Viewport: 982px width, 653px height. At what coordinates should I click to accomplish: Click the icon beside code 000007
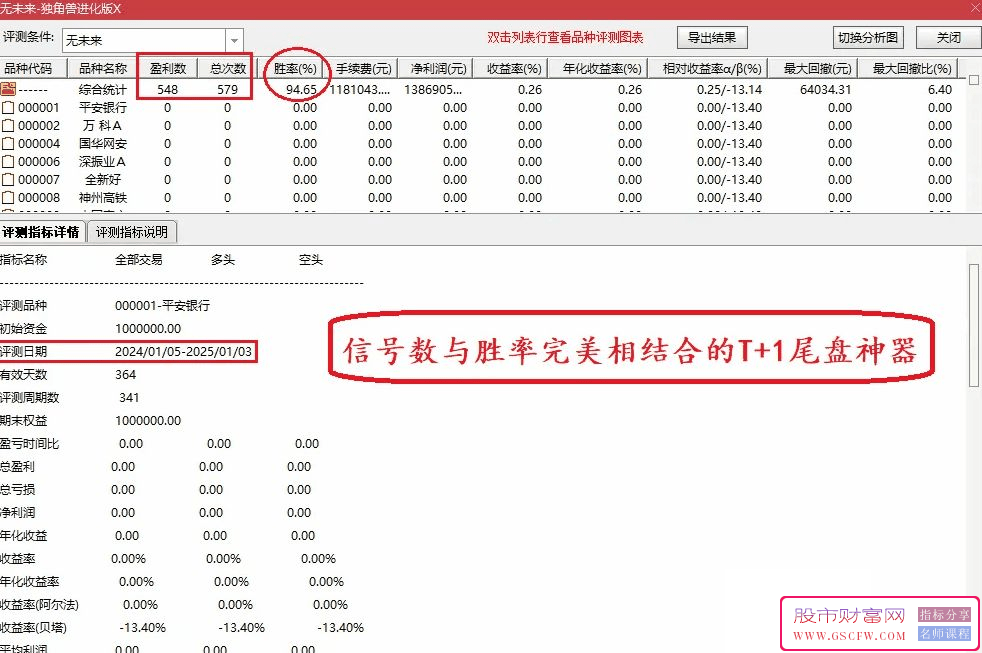pyautogui.click(x=8, y=180)
